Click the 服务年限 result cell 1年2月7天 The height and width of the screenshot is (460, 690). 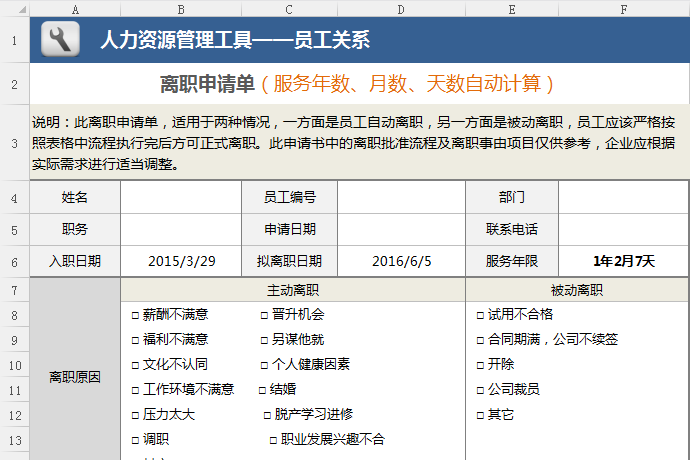click(623, 262)
